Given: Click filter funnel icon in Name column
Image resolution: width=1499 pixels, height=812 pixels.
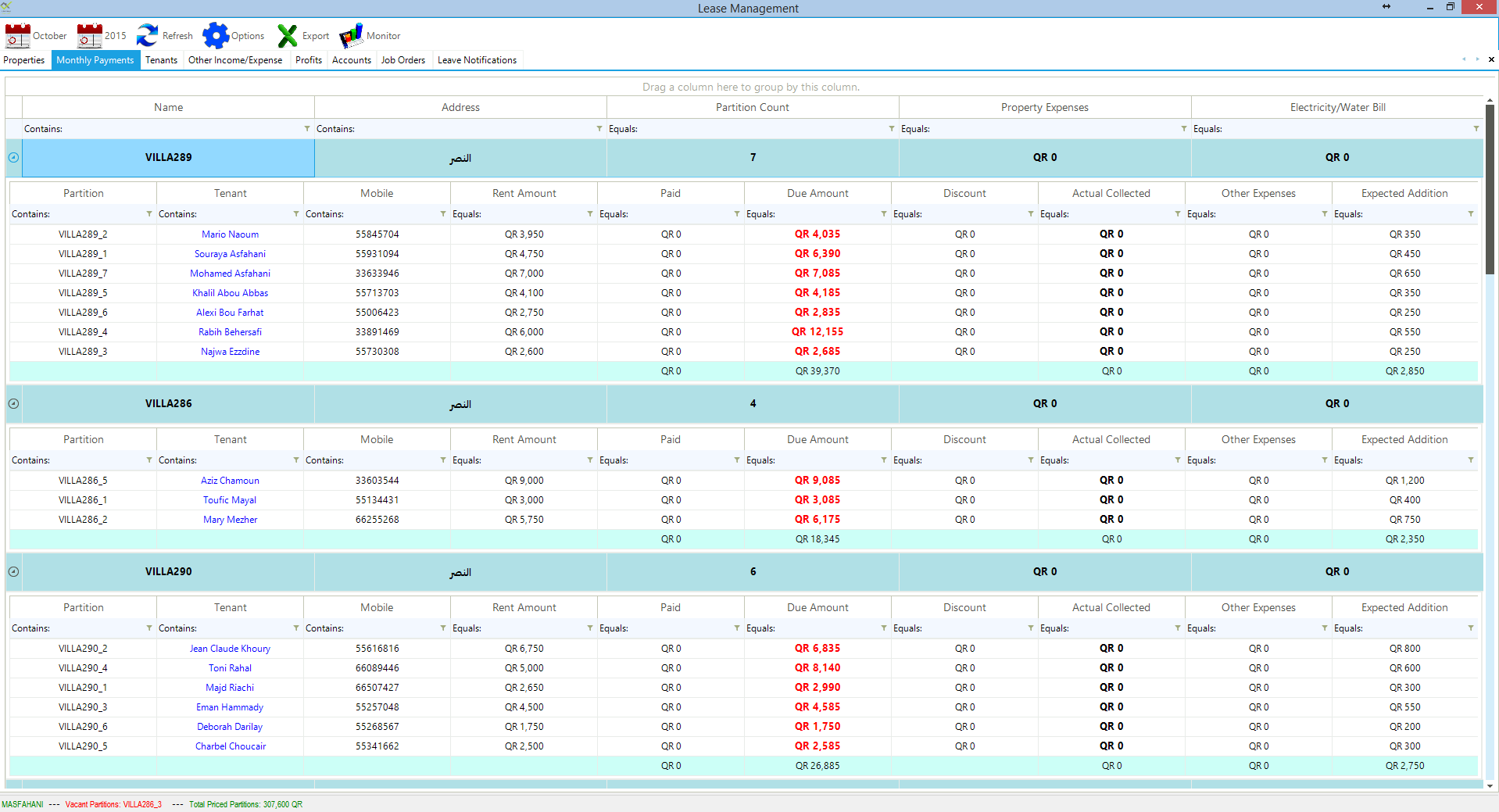Looking at the screenshot, I should point(307,129).
